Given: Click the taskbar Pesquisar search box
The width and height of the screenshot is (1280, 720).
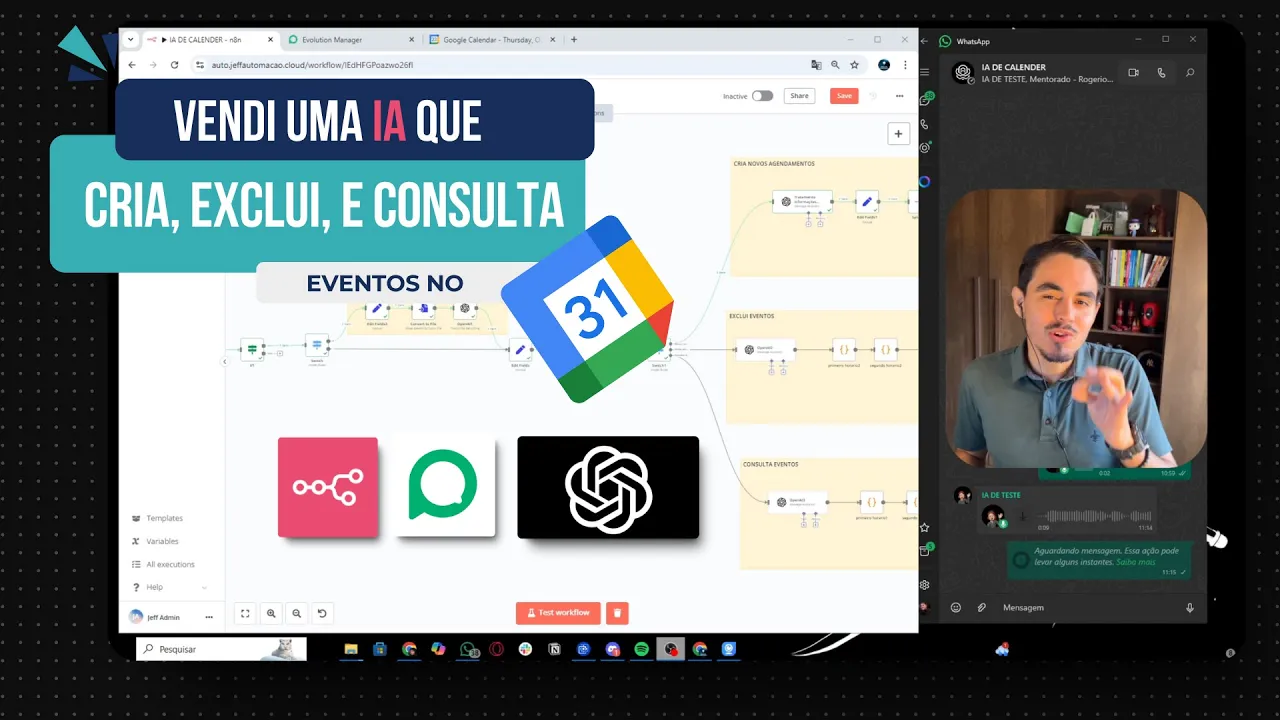Looking at the screenshot, I should coord(222,649).
